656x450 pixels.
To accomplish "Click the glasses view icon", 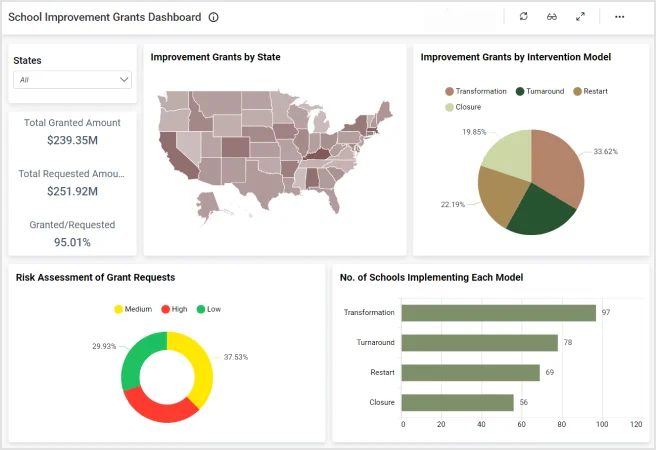I will [551, 17].
